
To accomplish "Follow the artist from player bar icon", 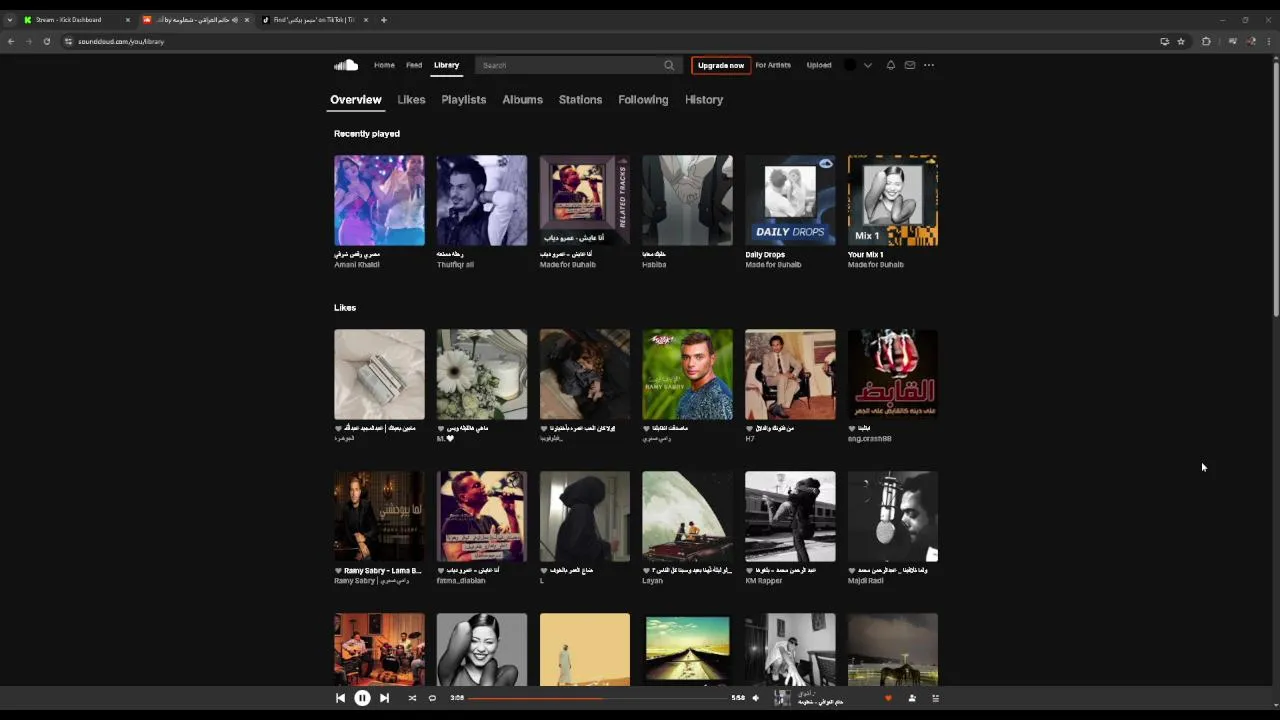I will 912,698.
